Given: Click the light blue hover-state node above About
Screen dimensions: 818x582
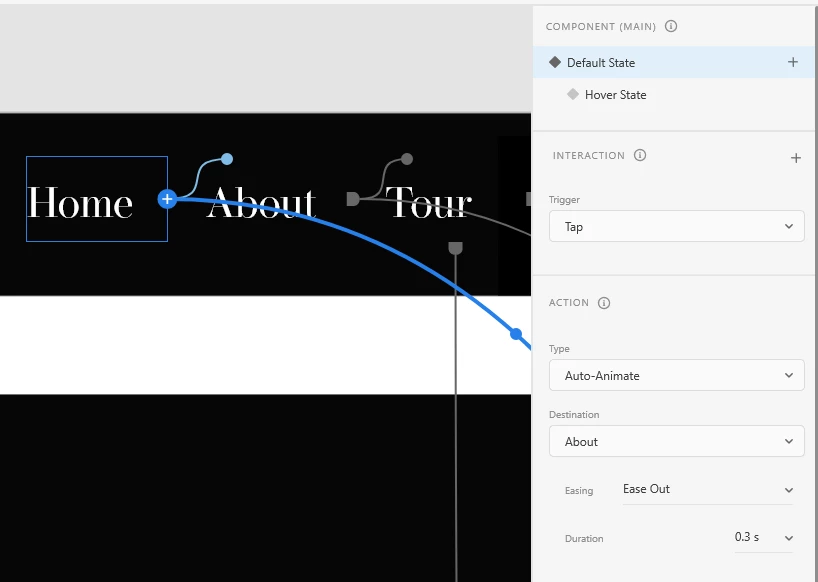Looking at the screenshot, I should point(227,159).
